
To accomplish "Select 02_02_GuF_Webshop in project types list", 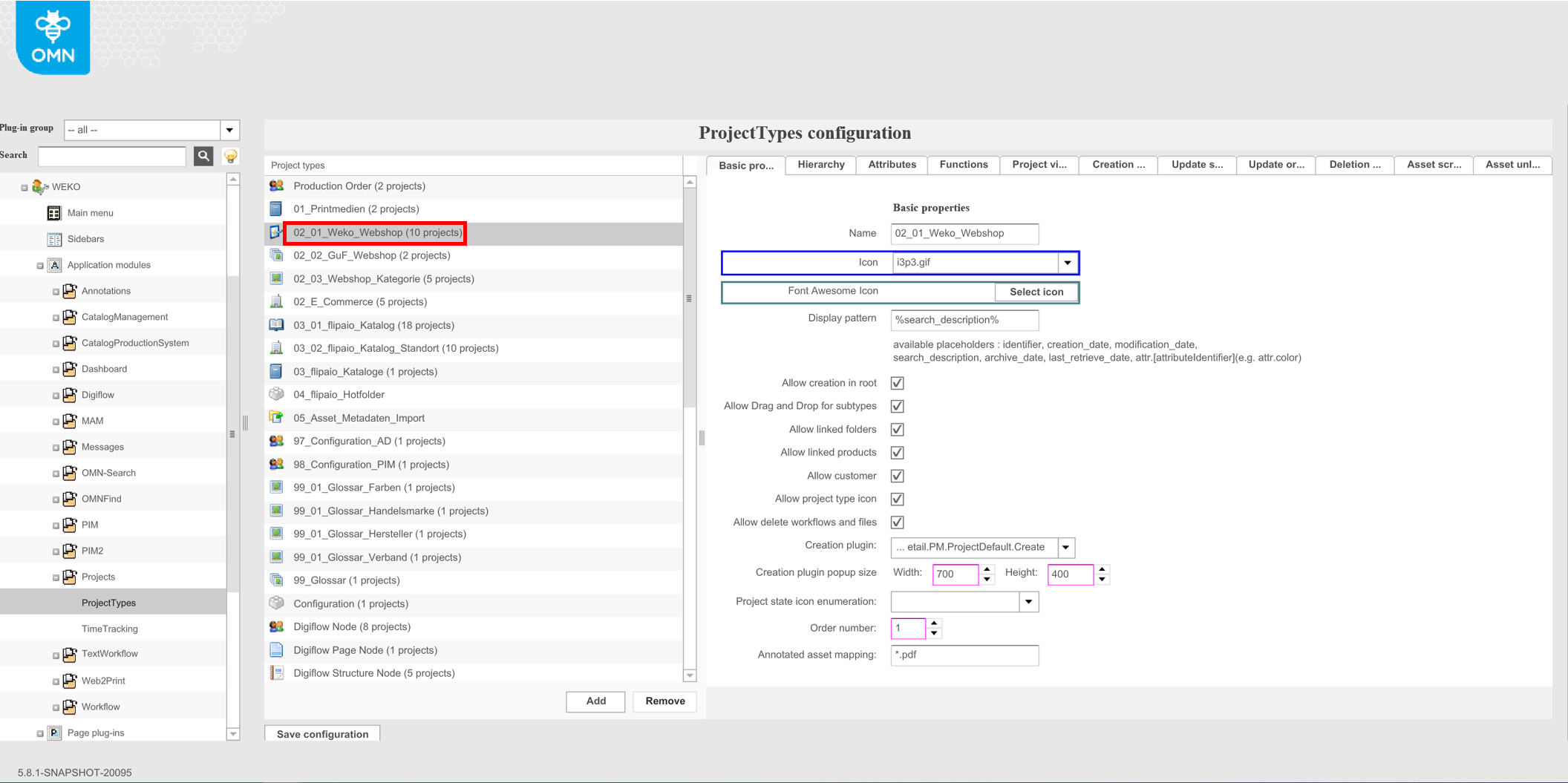I will coord(371,255).
